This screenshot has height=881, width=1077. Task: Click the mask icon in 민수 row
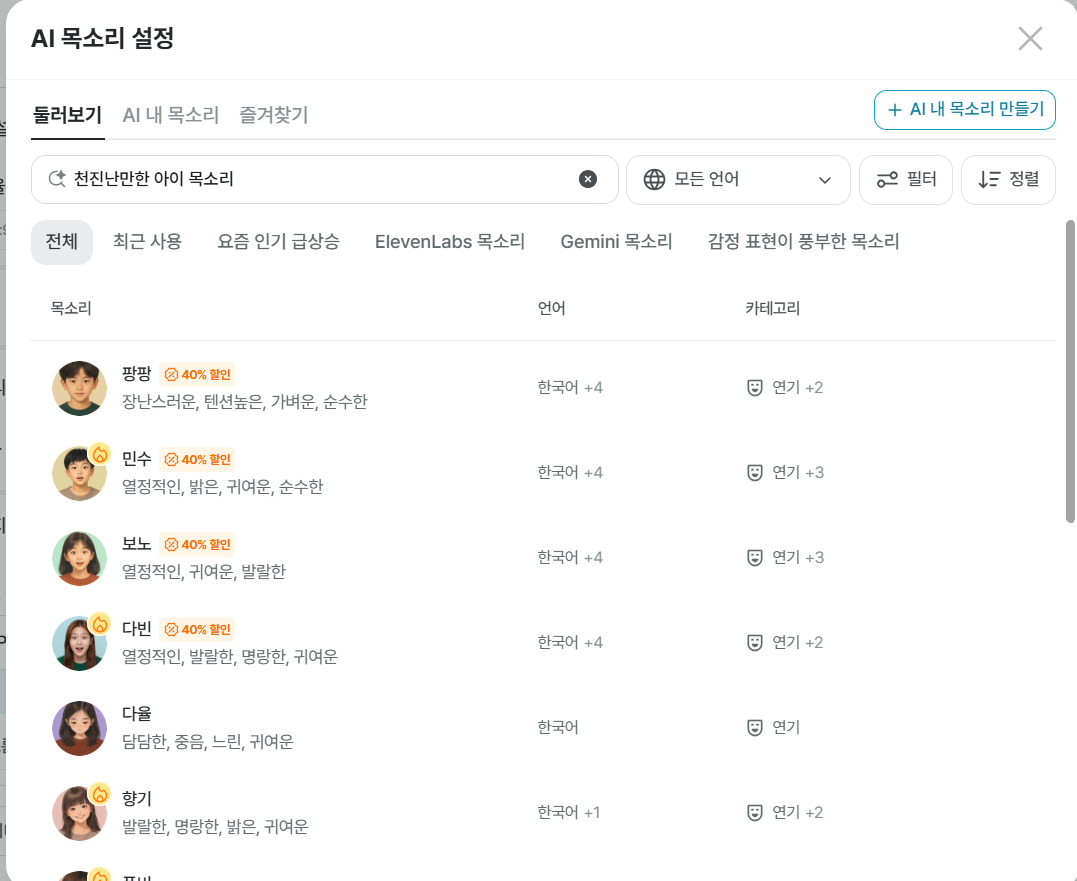(x=754, y=473)
